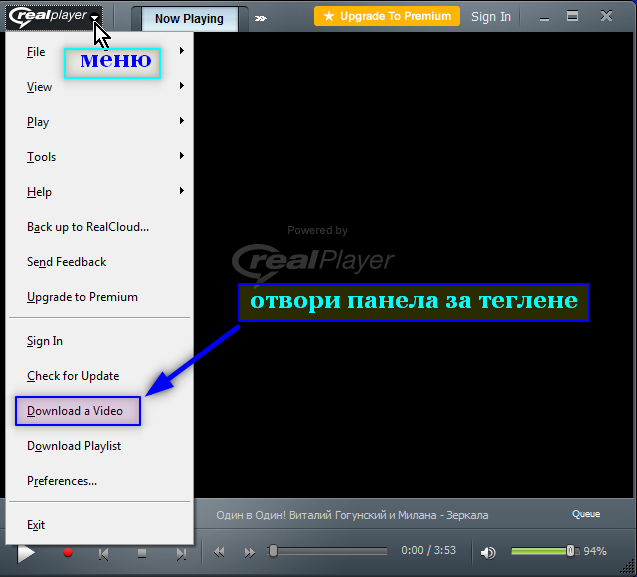
Task: Click the Upgrade To Premium button
Action: (387, 16)
